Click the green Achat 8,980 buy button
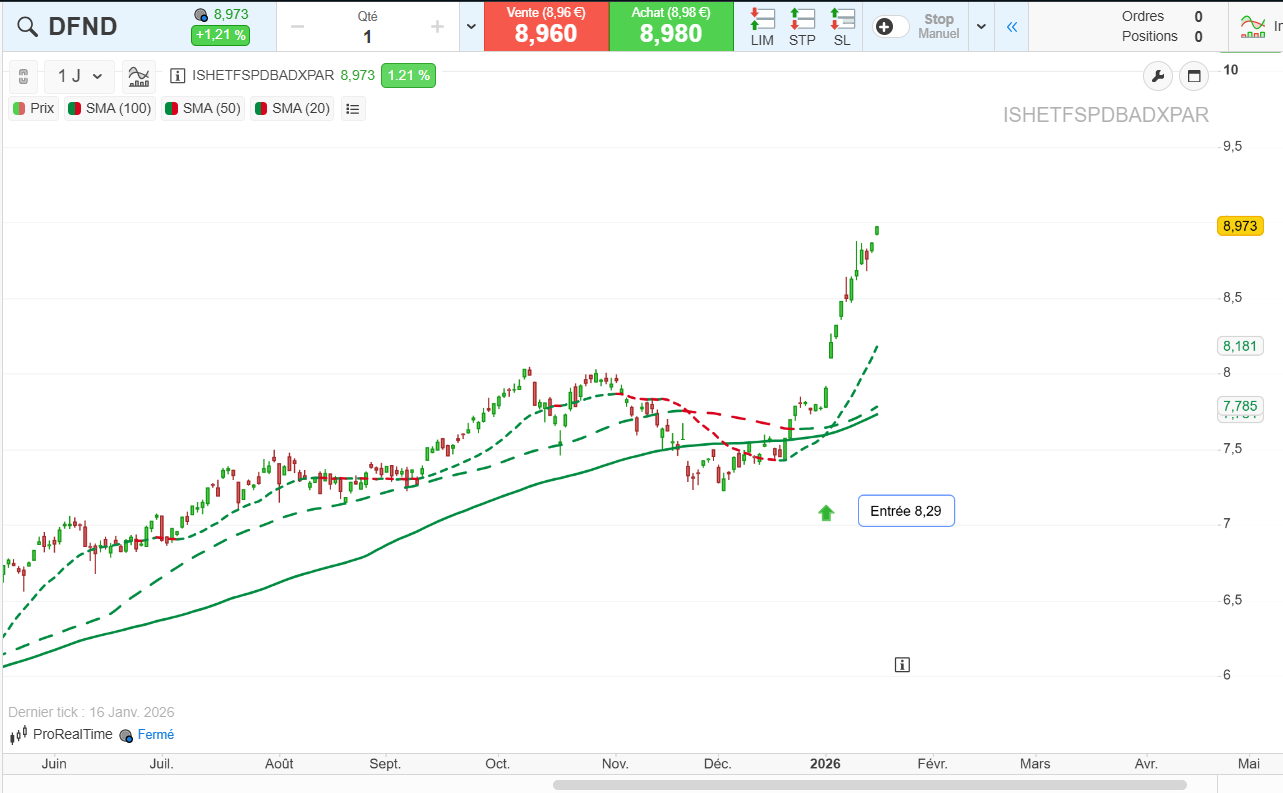Viewport: 1283px width, 793px height. pos(671,27)
